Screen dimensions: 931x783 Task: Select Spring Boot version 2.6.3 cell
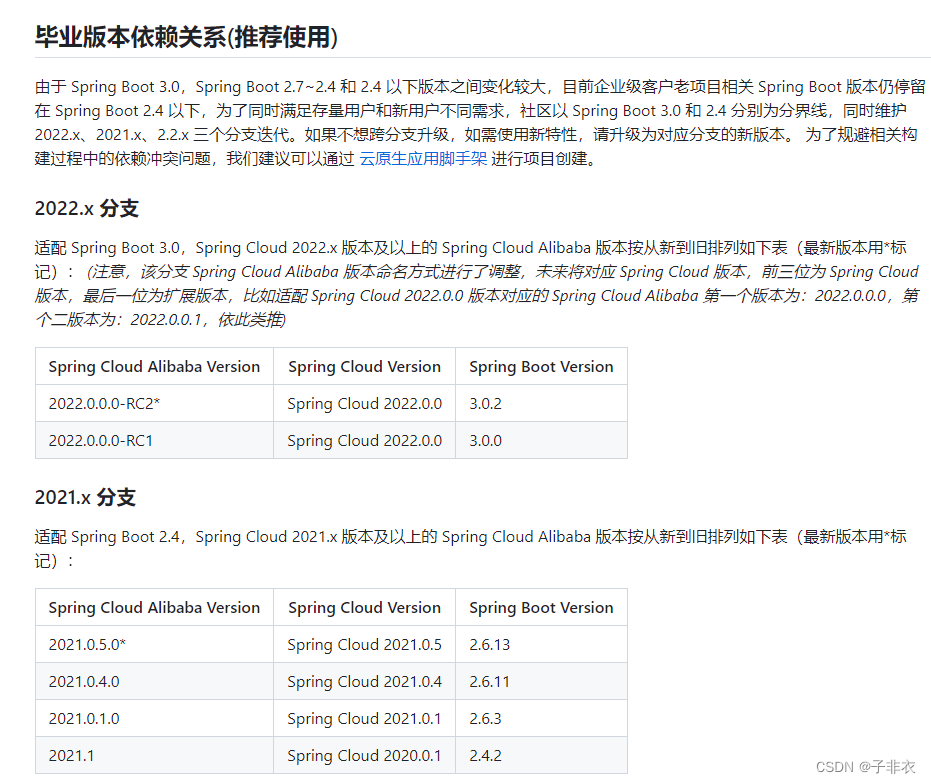[x=542, y=718]
